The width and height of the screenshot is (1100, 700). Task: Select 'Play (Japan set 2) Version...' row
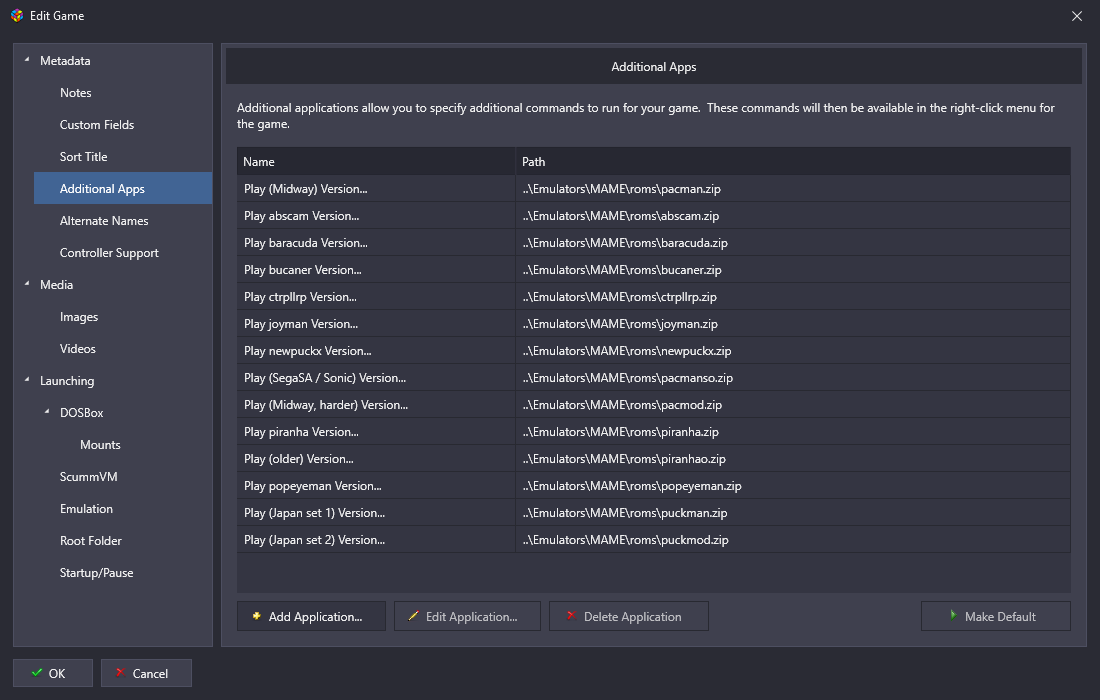[x=654, y=539]
